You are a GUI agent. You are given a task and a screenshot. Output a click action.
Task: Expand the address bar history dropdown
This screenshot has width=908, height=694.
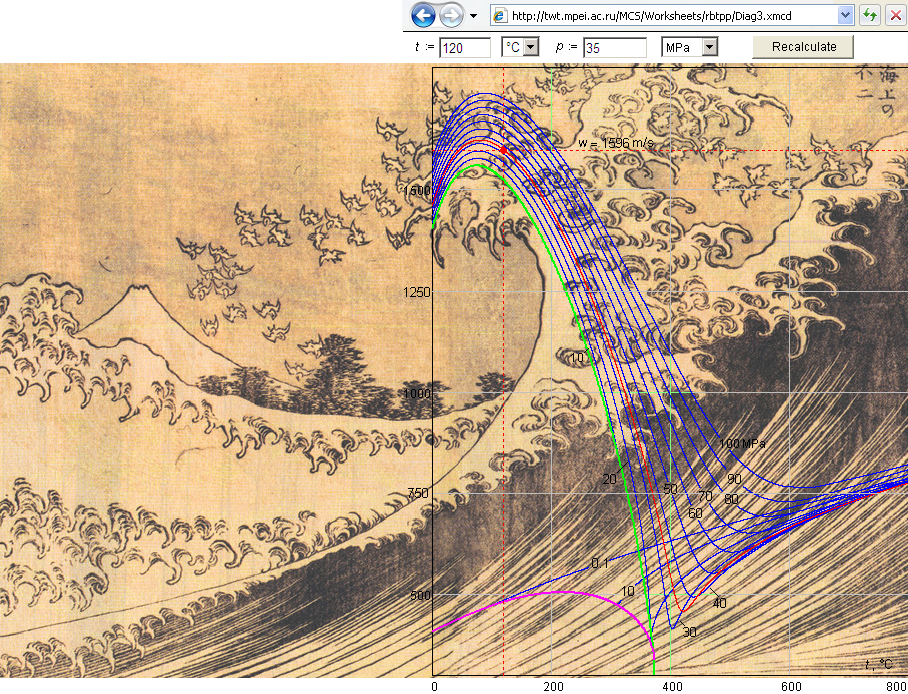(845, 16)
